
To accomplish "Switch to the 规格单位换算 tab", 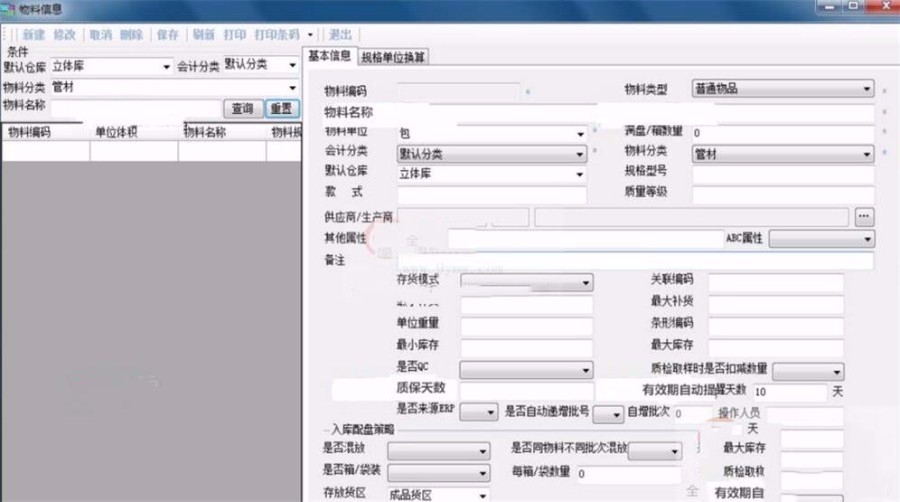I will pyautogui.click(x=393, y=57).
